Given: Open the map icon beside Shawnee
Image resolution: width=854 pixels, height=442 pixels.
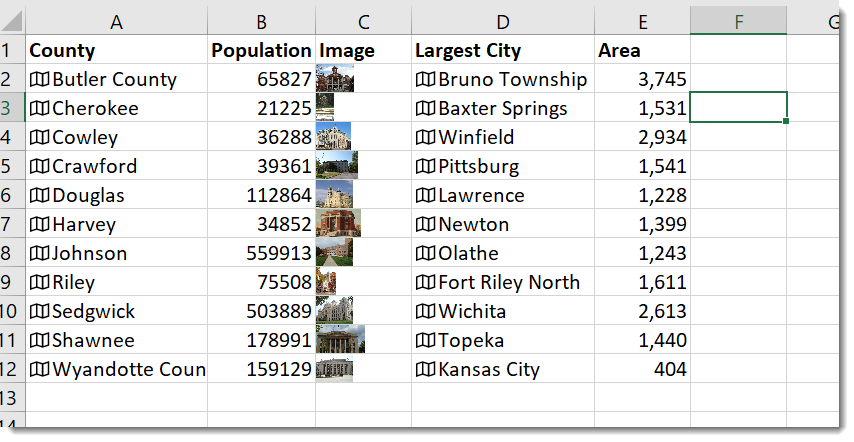Looking at the screenshot, I should 39,340.
